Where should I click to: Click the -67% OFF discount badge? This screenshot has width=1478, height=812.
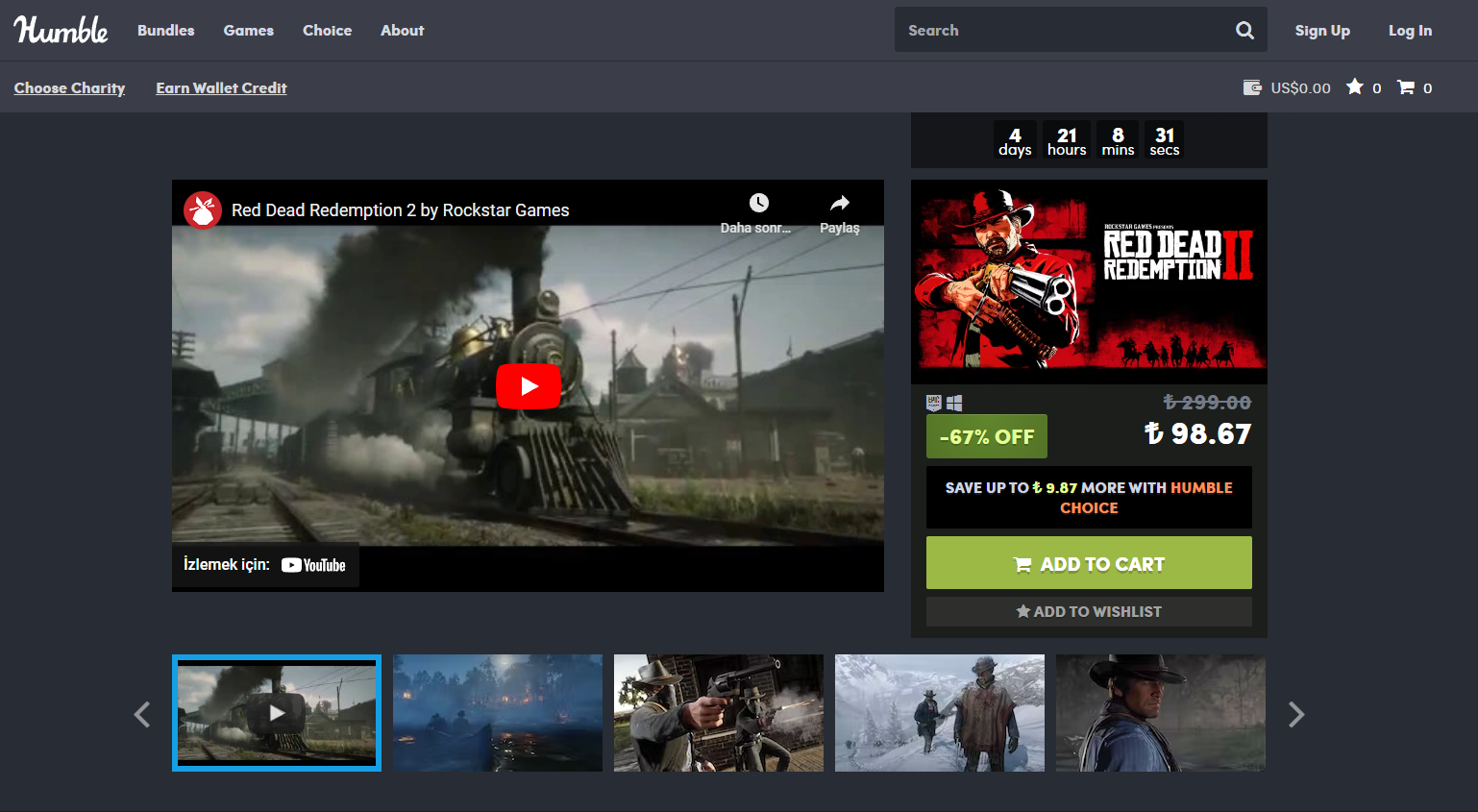[987, 436]
